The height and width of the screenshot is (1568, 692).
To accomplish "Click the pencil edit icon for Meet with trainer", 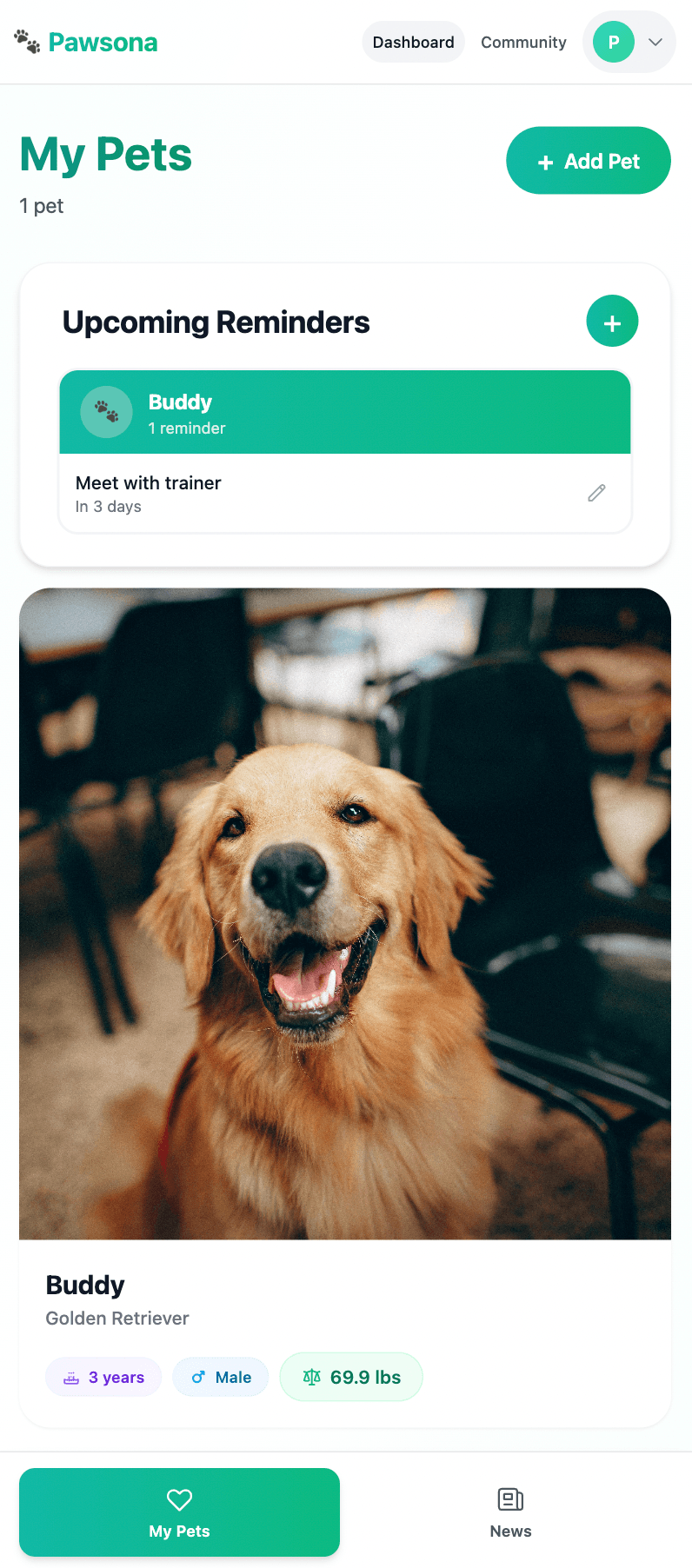I will click(x=596, y=493).
